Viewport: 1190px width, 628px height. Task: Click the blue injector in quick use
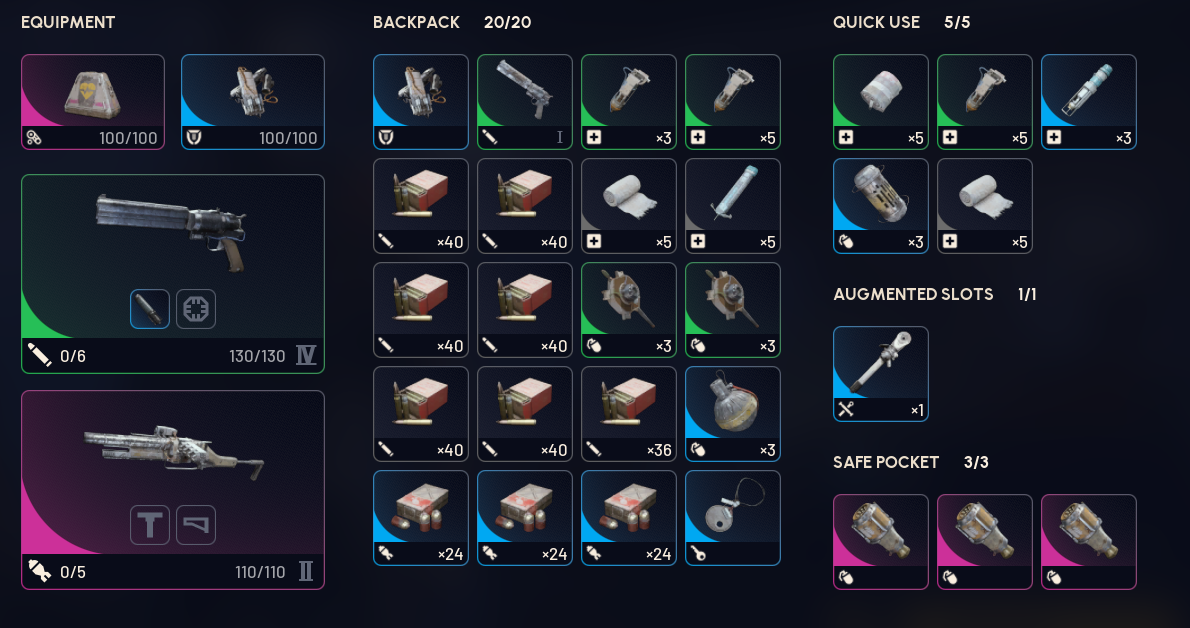click(1088, 102)
